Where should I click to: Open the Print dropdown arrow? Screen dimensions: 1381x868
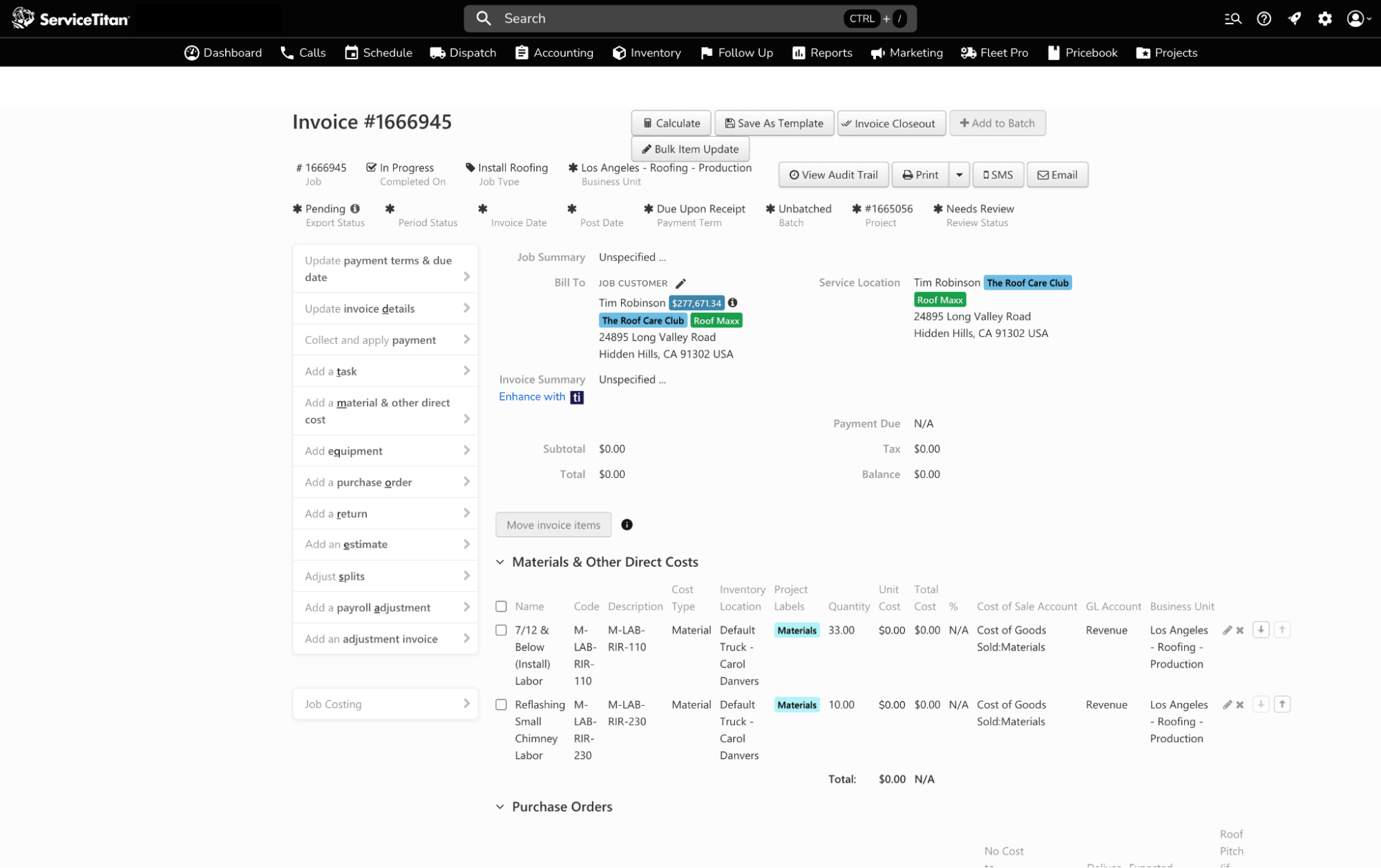[959, 175]
